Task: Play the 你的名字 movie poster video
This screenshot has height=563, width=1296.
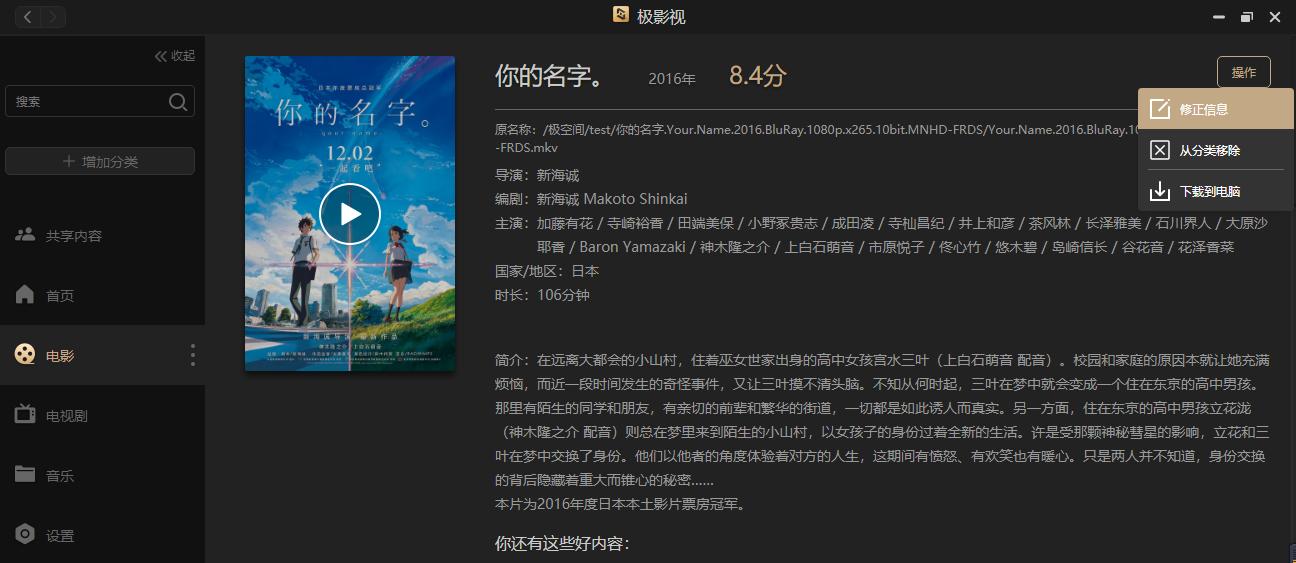Action: [x=350, y=214]
